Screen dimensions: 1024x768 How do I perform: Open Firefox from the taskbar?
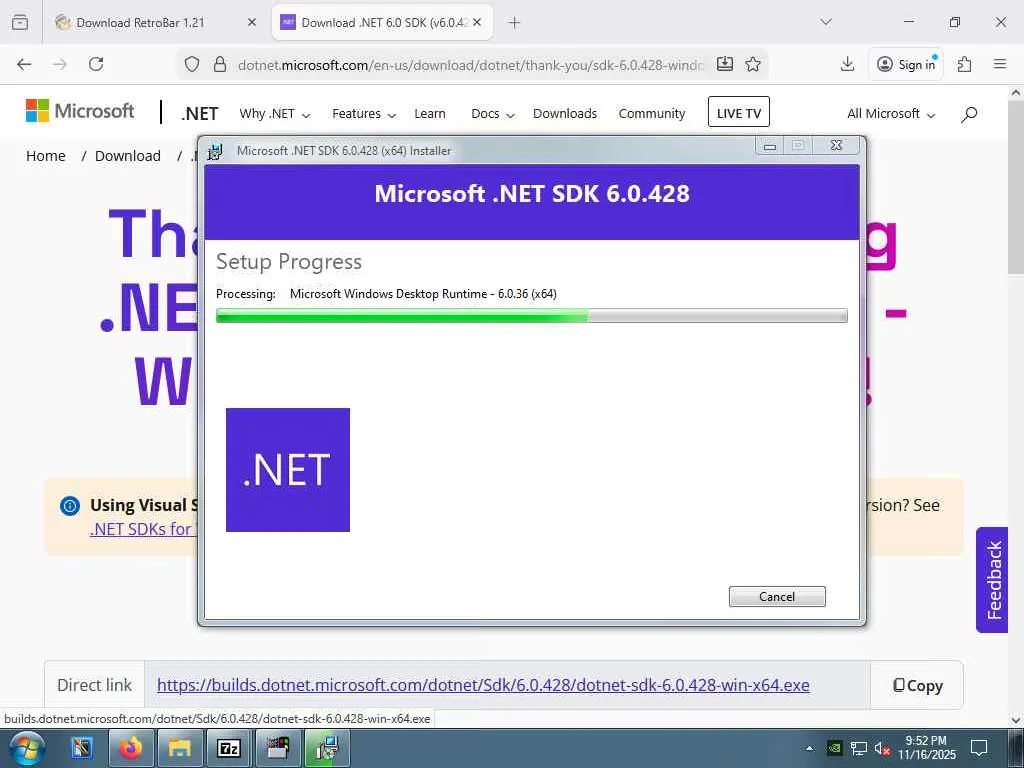[x=131, y=748]
